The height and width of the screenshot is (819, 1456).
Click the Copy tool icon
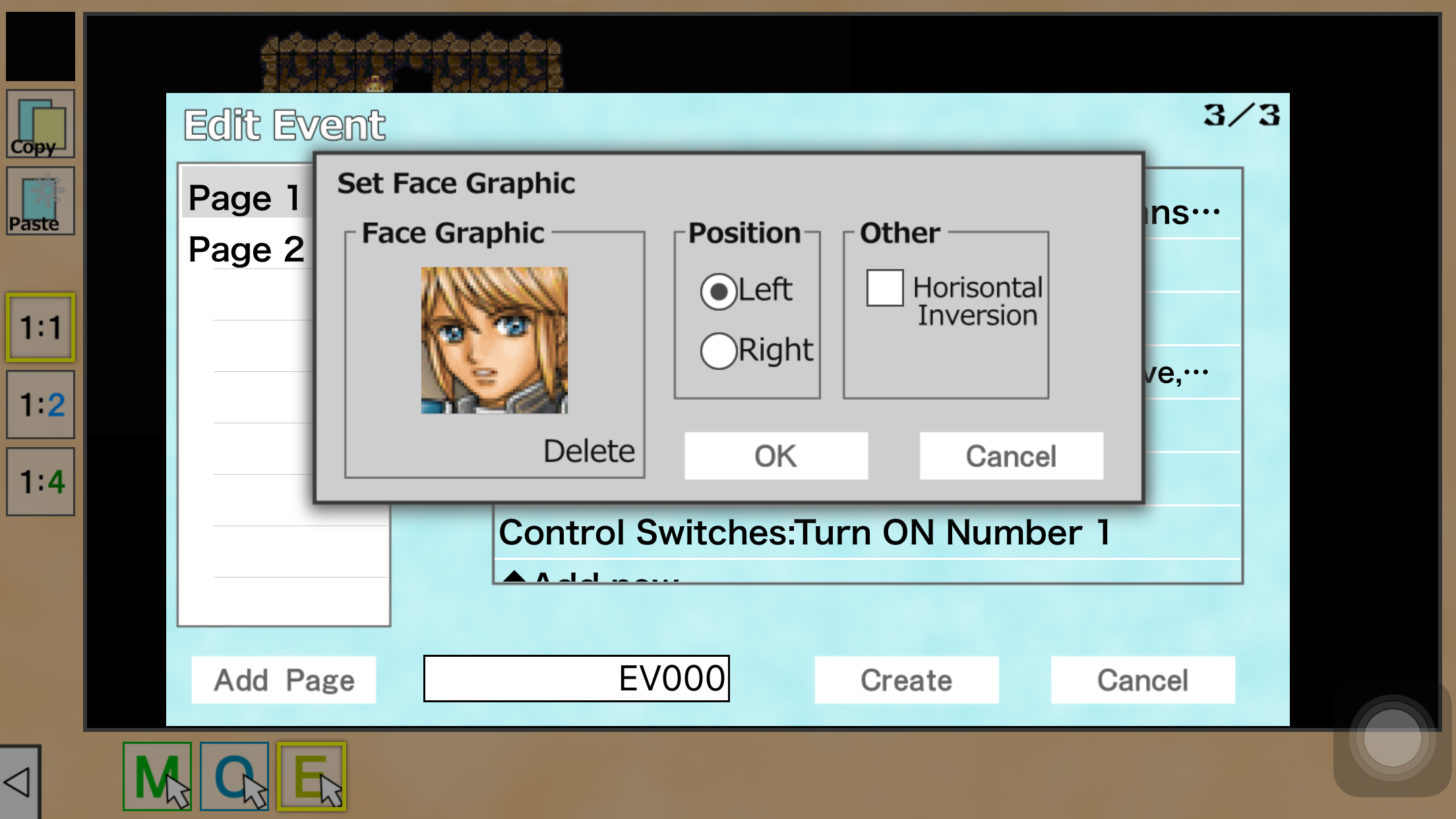click(40, 125)
